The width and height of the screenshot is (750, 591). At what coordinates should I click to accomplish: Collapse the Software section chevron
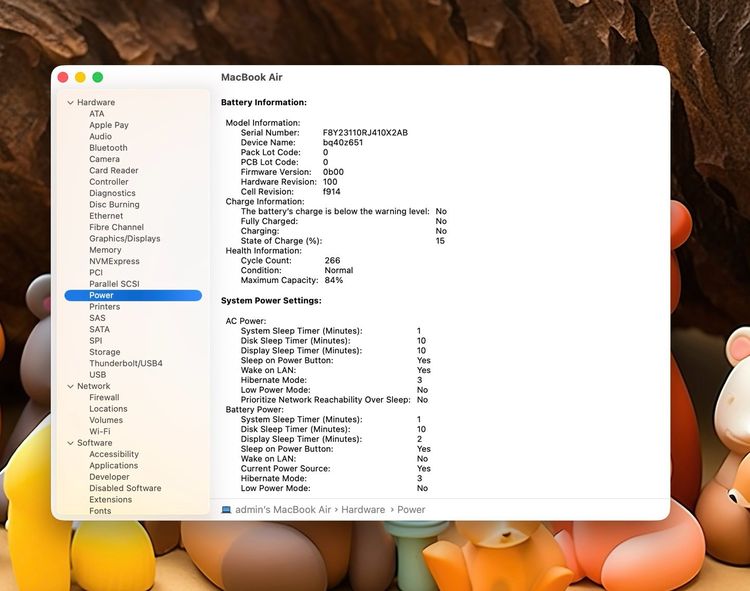pos(70,443)
